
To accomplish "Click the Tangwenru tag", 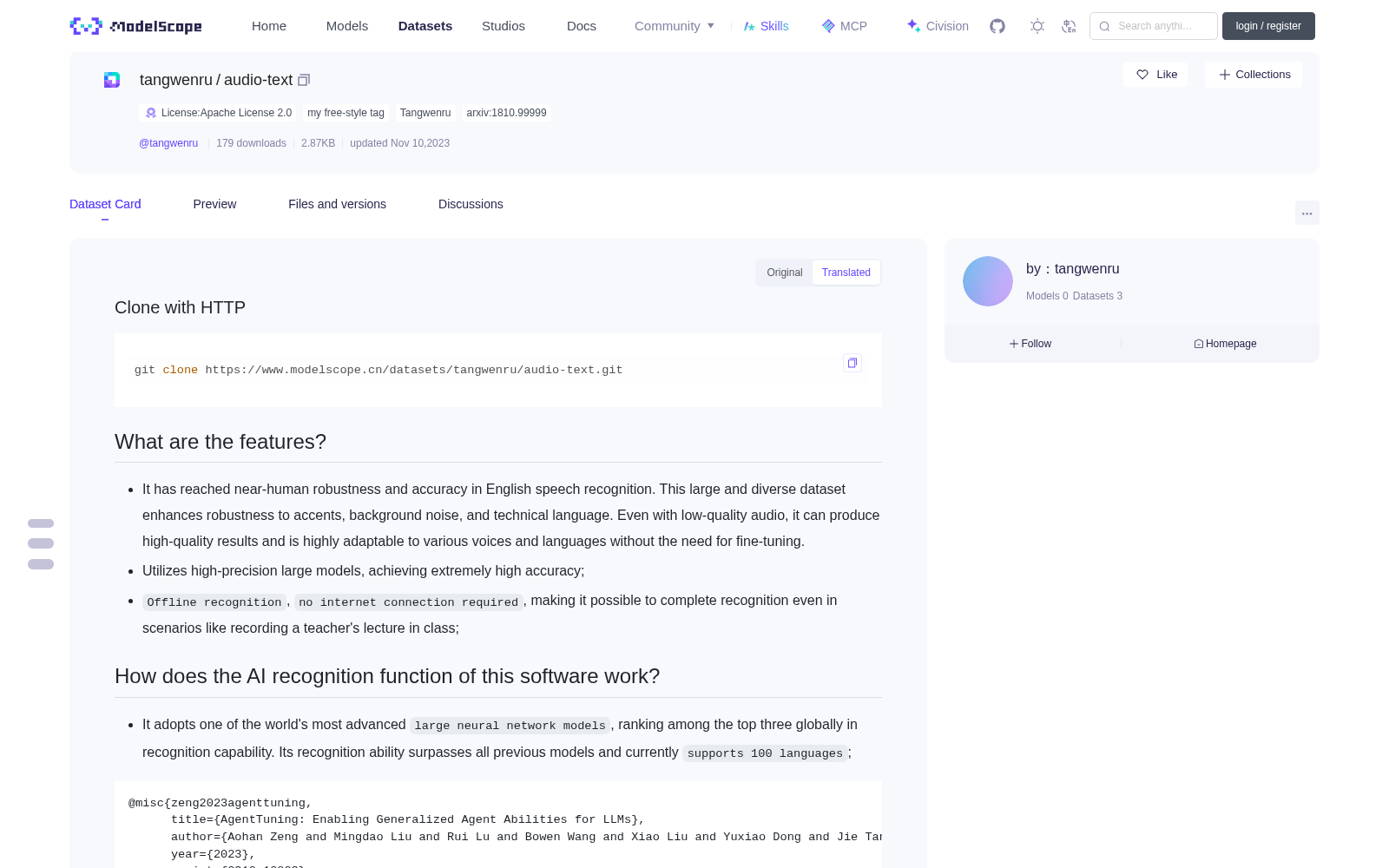I will coord(425,113).
